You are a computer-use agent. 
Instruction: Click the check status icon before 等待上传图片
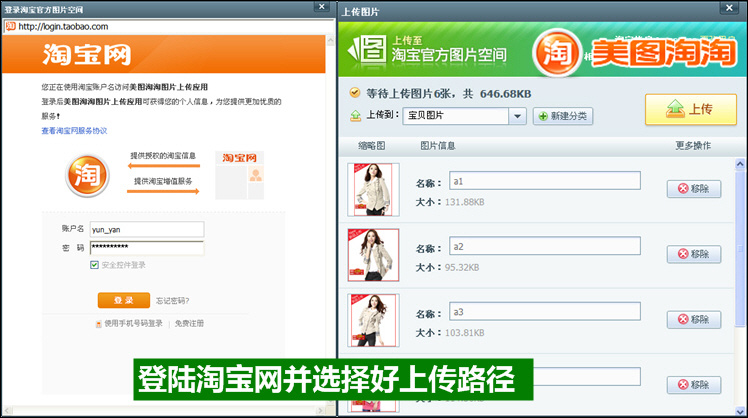coord(354,93)
